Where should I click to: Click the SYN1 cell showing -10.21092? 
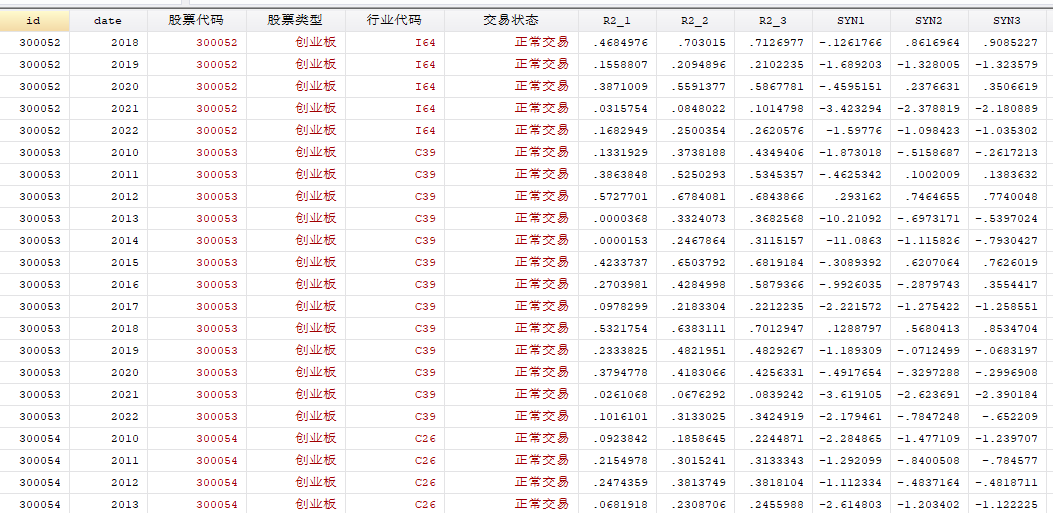853,218
